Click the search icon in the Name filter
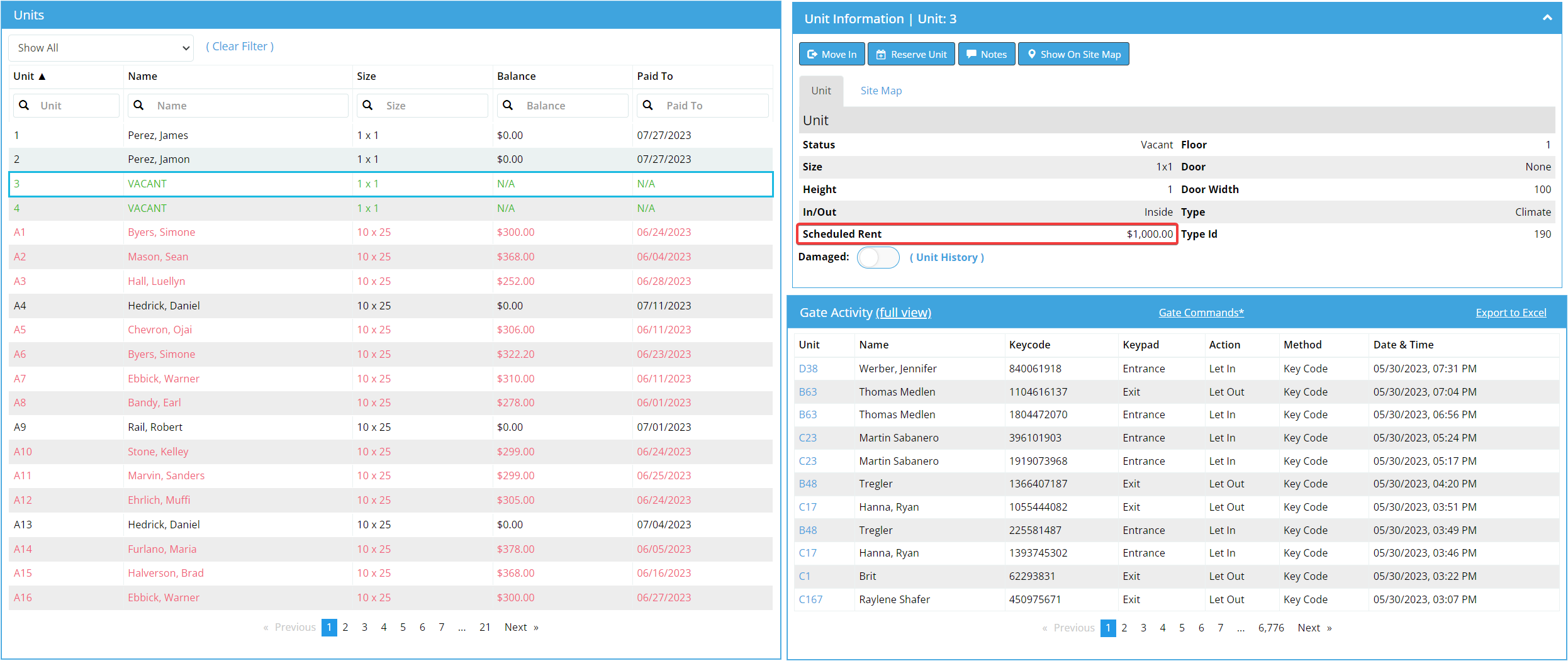 pyautogui.click(x=138, y=105)
